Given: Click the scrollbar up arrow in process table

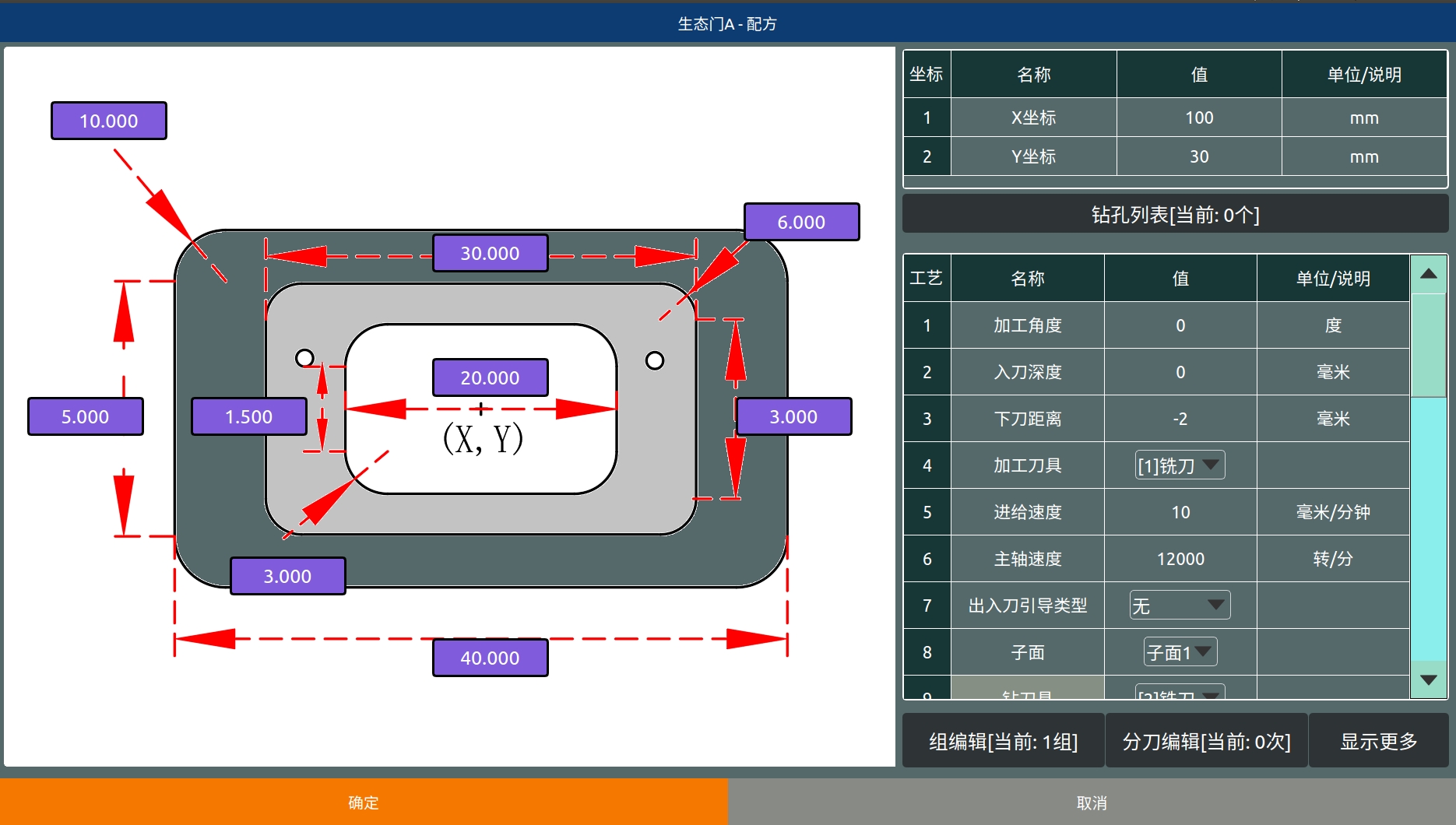Looking at the screenshot, I should pos(1428,274).
